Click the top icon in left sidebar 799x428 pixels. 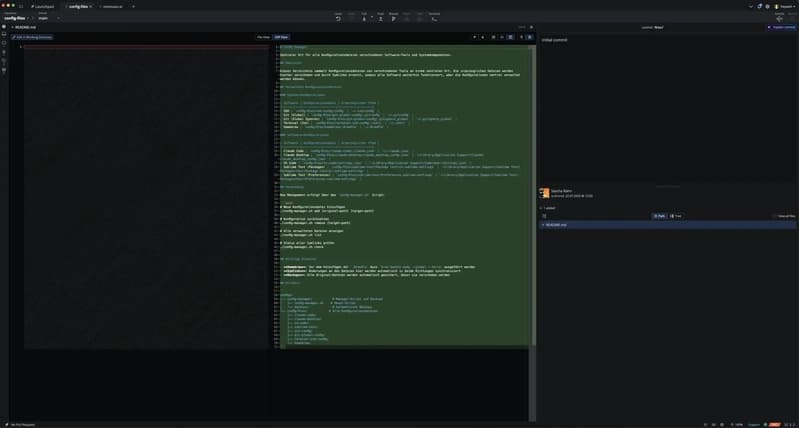pyautogui.click(x=4, y=26)
